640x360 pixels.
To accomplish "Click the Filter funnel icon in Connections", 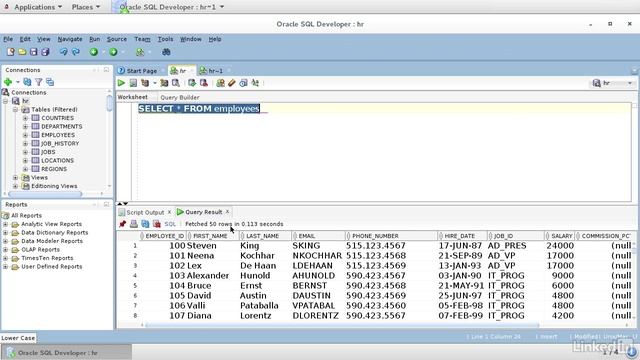I will pos(38,82).
